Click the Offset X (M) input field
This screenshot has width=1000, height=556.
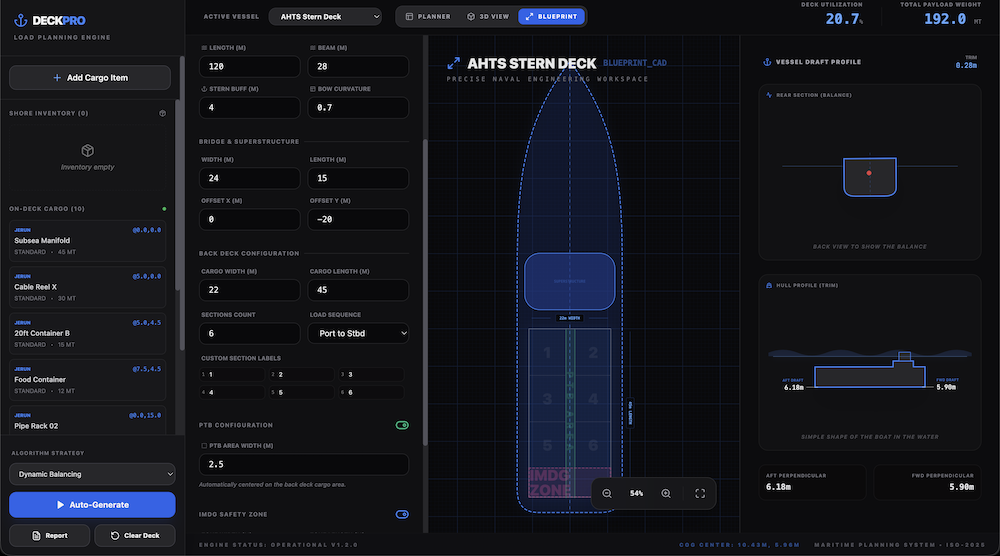point(249,219)
